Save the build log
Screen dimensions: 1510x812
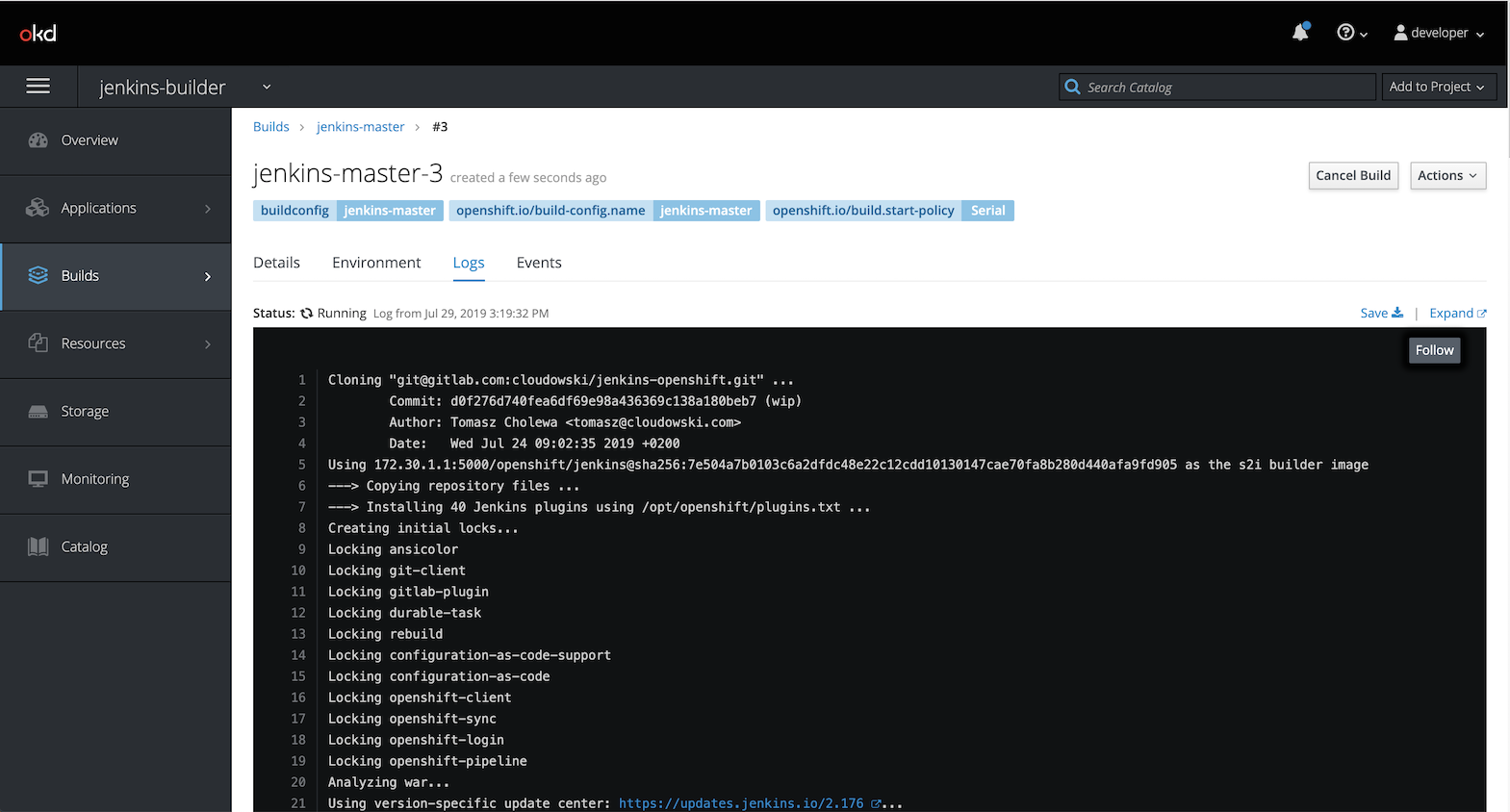(1382, 313)
